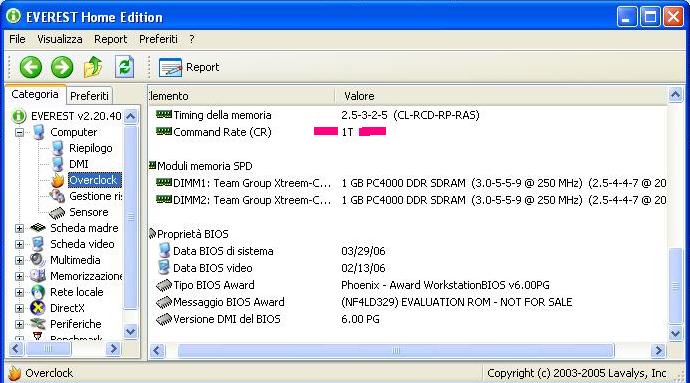Image resolution: width=690 pixels, height=383 pixels.
Task: Click the Riepilogo monitor icon
Action: 58,148
